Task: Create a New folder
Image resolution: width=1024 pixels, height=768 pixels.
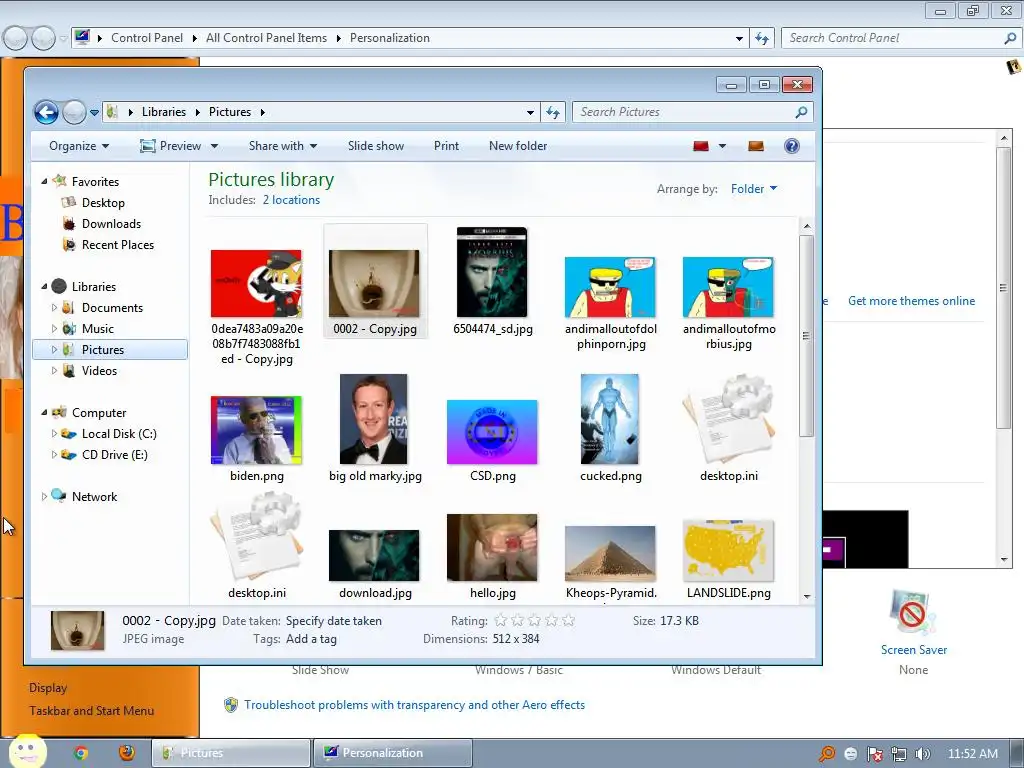Action: 518,146
